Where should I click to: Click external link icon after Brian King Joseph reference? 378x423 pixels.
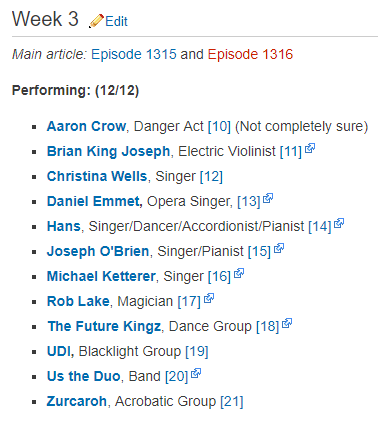[x=310, y=148]
